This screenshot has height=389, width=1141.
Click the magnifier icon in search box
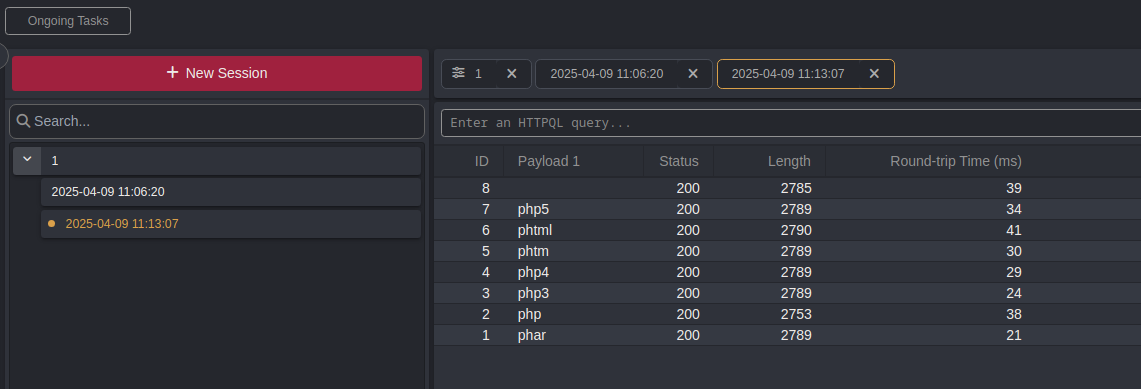[23, 121]
